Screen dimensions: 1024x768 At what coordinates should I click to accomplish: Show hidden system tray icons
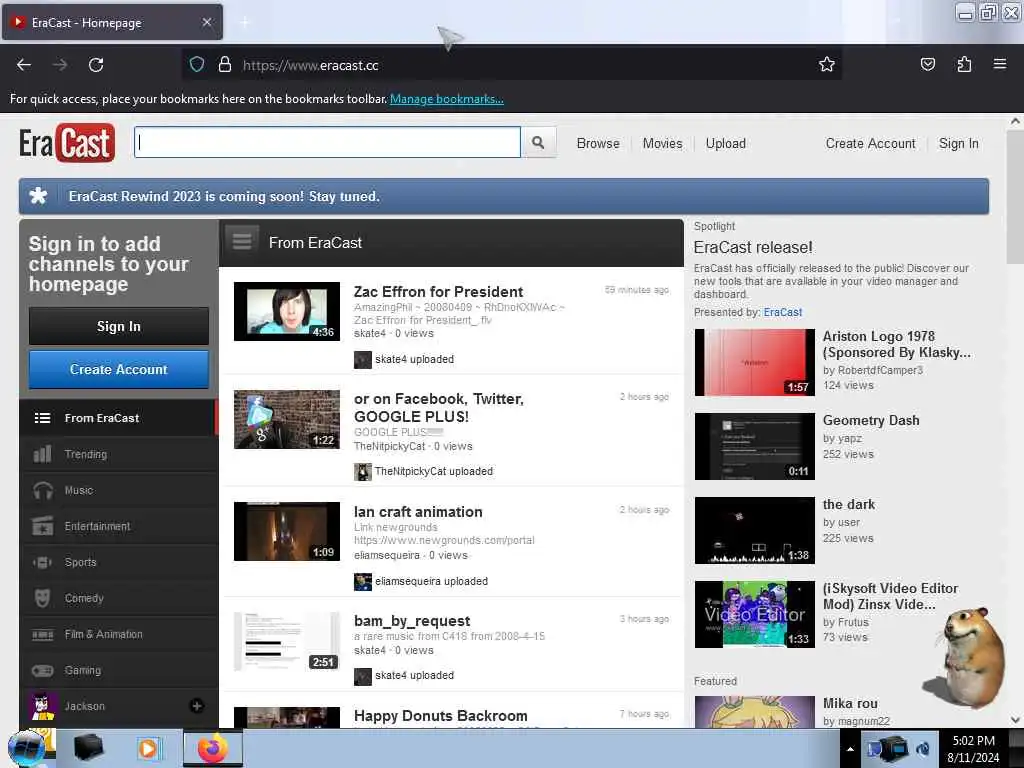(850, 749)
